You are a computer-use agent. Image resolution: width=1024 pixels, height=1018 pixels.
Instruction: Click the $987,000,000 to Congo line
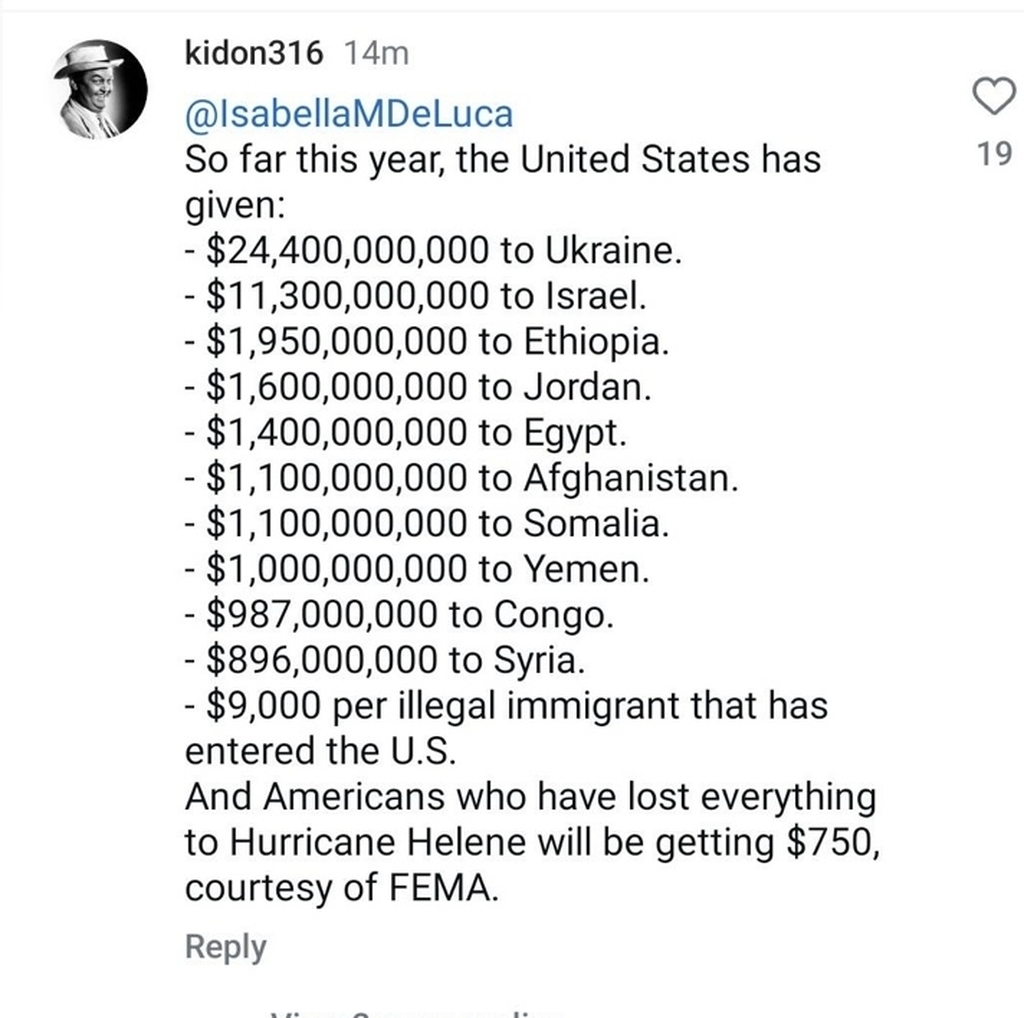(x=399, y=614)
